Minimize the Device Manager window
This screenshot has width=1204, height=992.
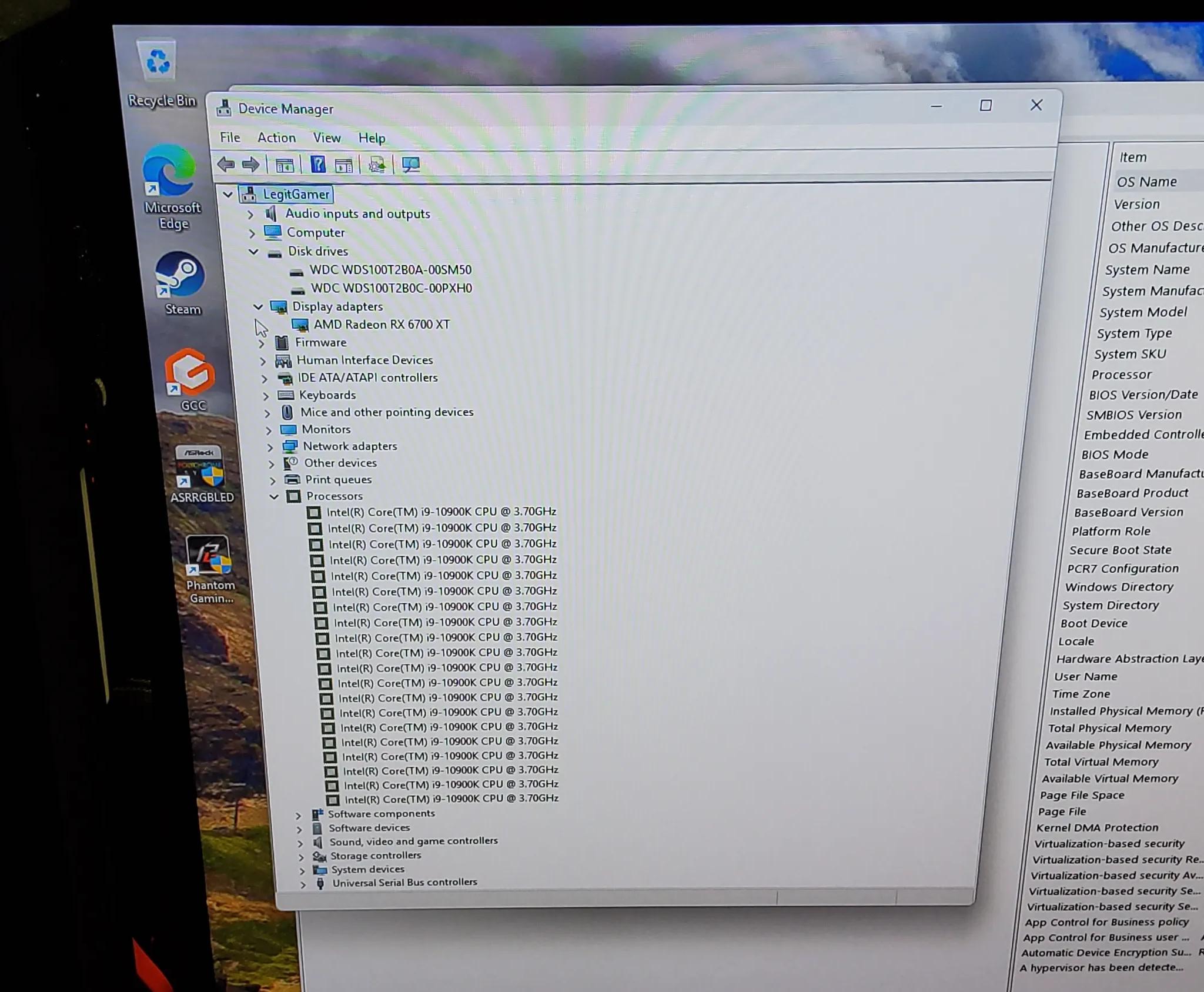click(937, 106)
